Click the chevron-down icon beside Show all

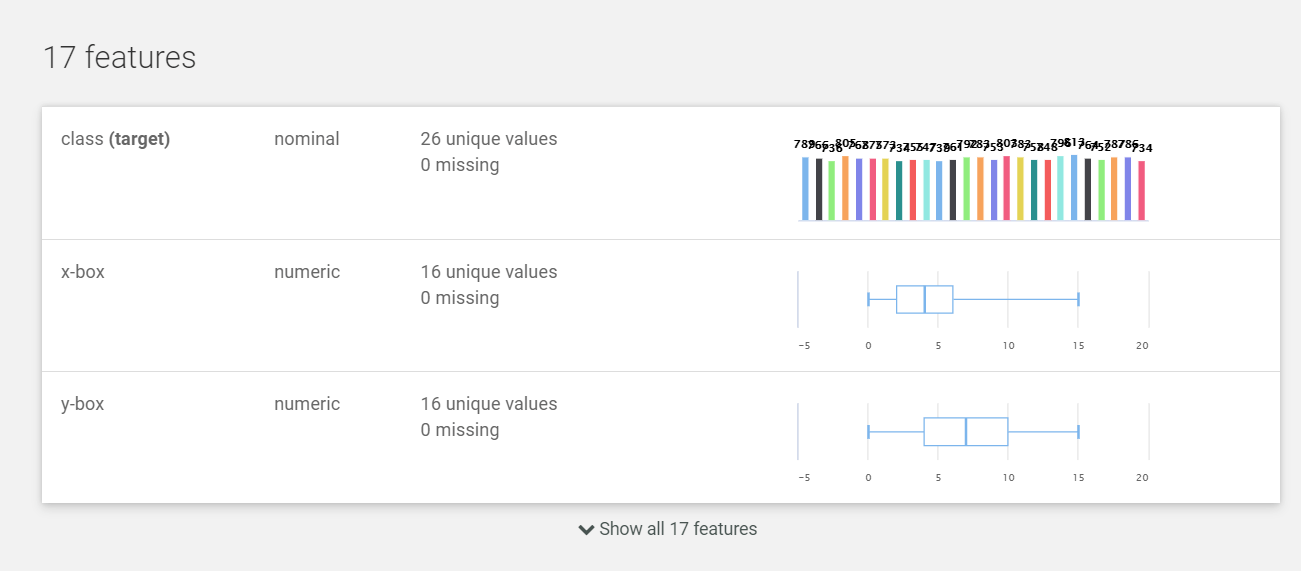coord(586,529)
